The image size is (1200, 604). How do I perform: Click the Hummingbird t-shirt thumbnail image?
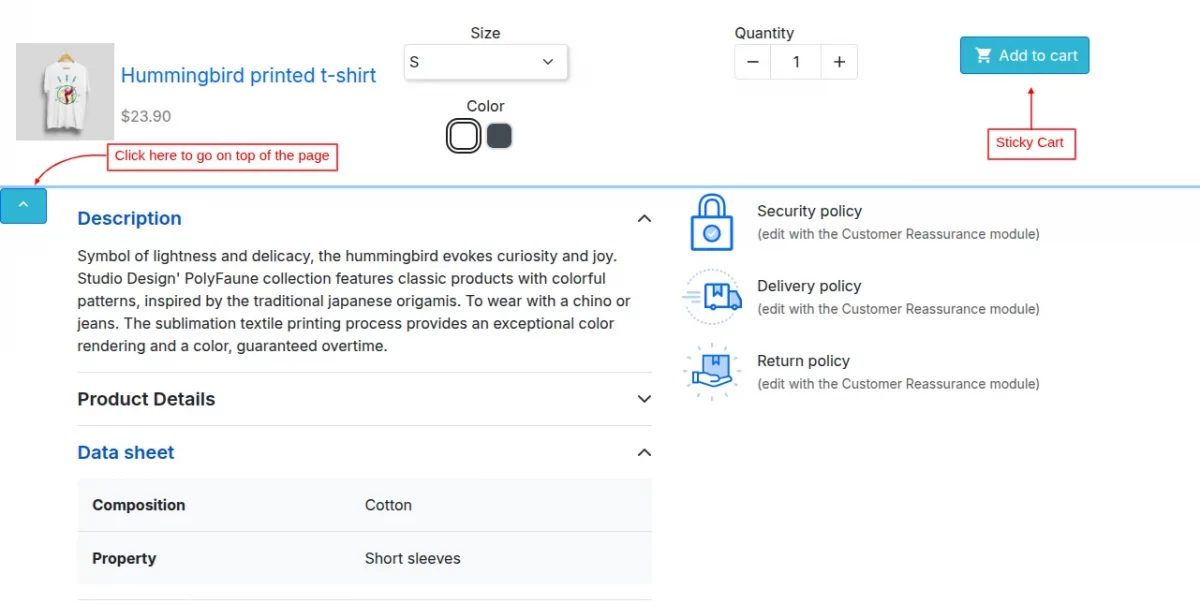pyautogui.click(x=65, y=92)
